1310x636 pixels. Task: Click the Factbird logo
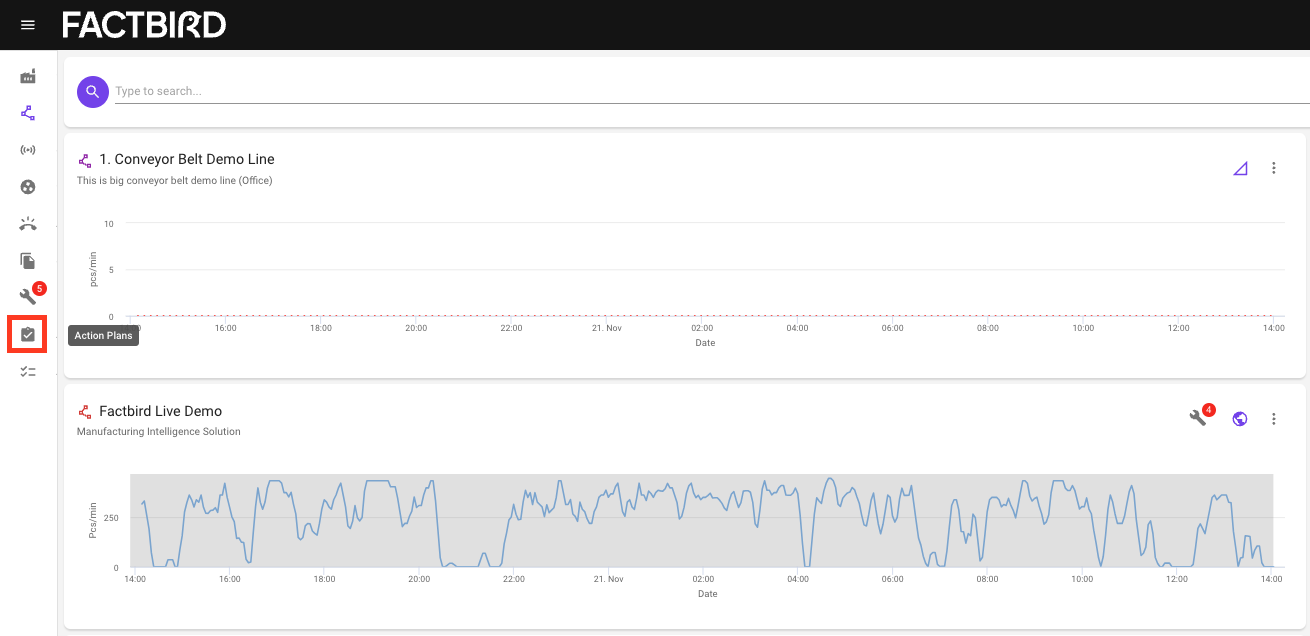[x=144, y=25]
